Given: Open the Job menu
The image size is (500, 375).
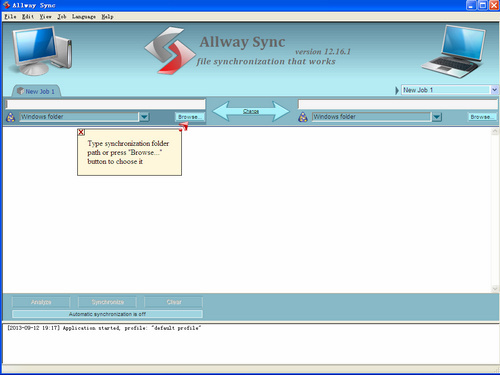Looking at the screenshot, I should 62,17.
